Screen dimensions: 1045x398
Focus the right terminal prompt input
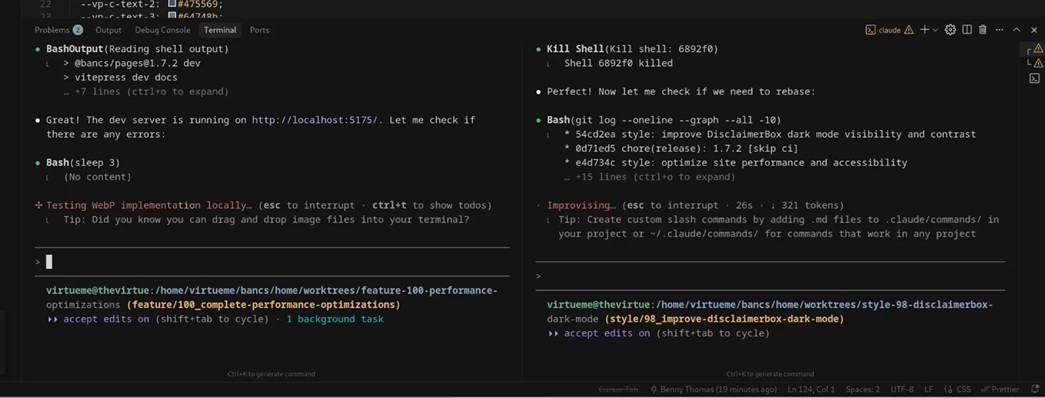coord(770,276)
